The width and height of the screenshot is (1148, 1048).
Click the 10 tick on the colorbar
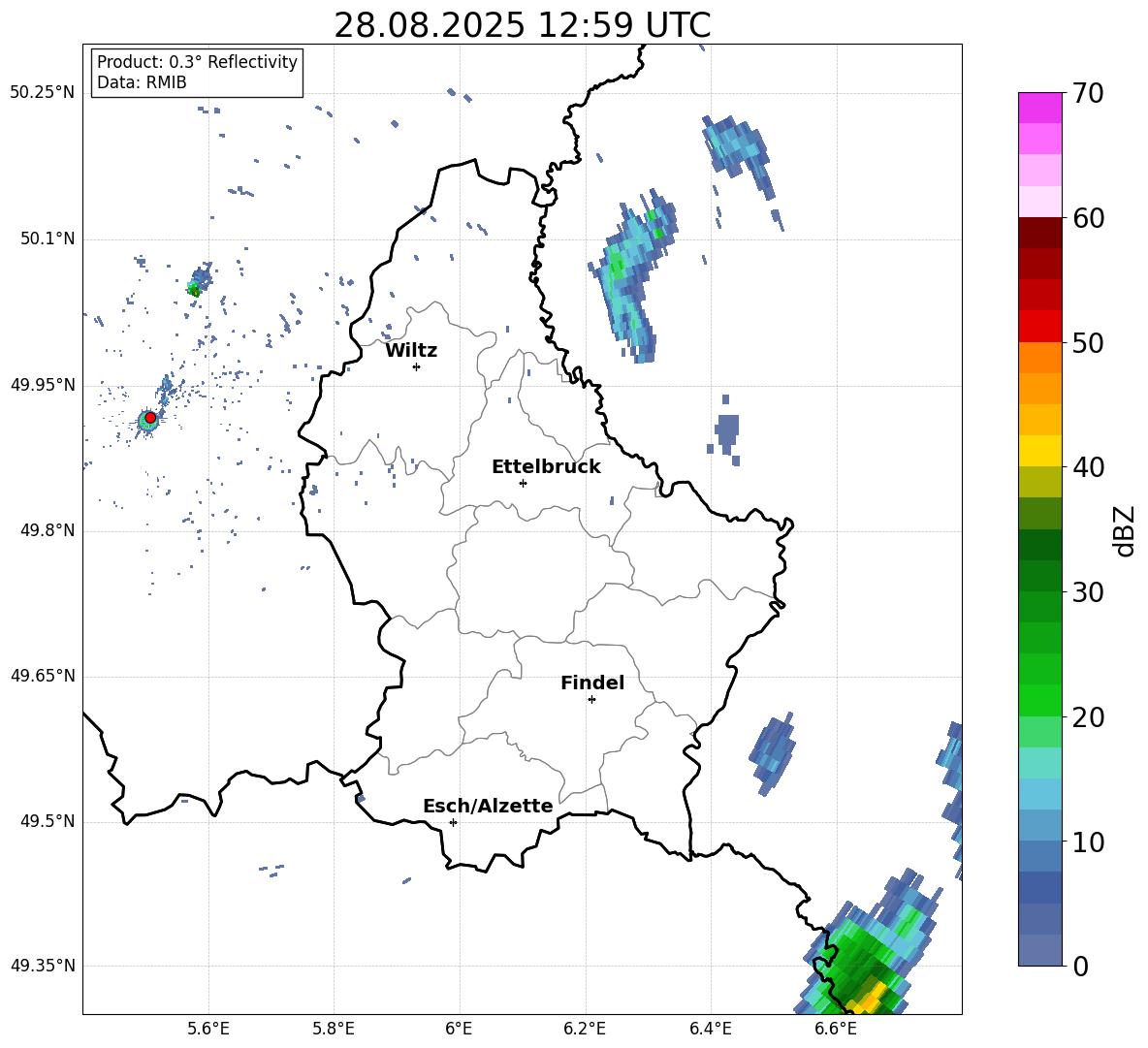pos(1088,842)
